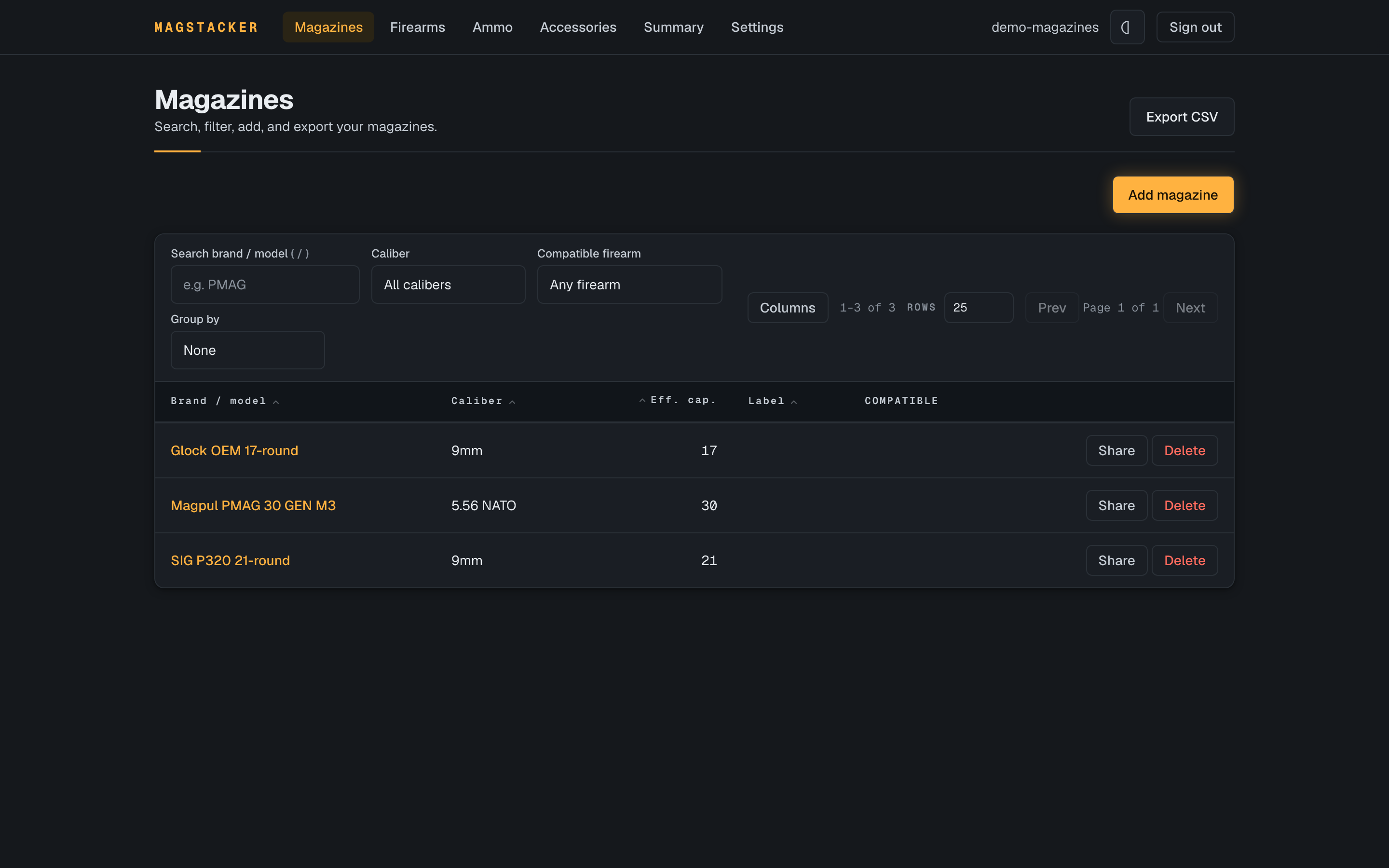Share the Glock OEM 17-round magazine
1389x868 pixels.
1117,451
